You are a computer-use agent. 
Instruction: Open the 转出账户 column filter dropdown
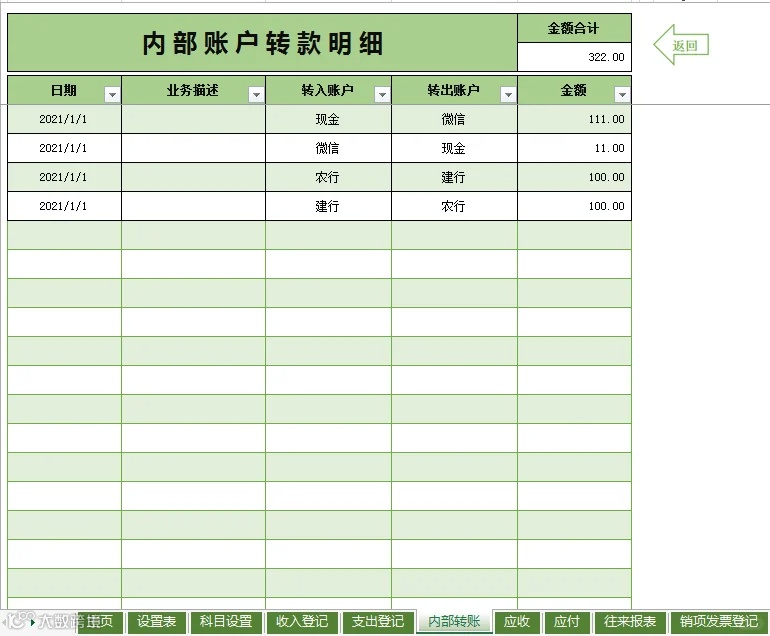(x=508, y=94)
